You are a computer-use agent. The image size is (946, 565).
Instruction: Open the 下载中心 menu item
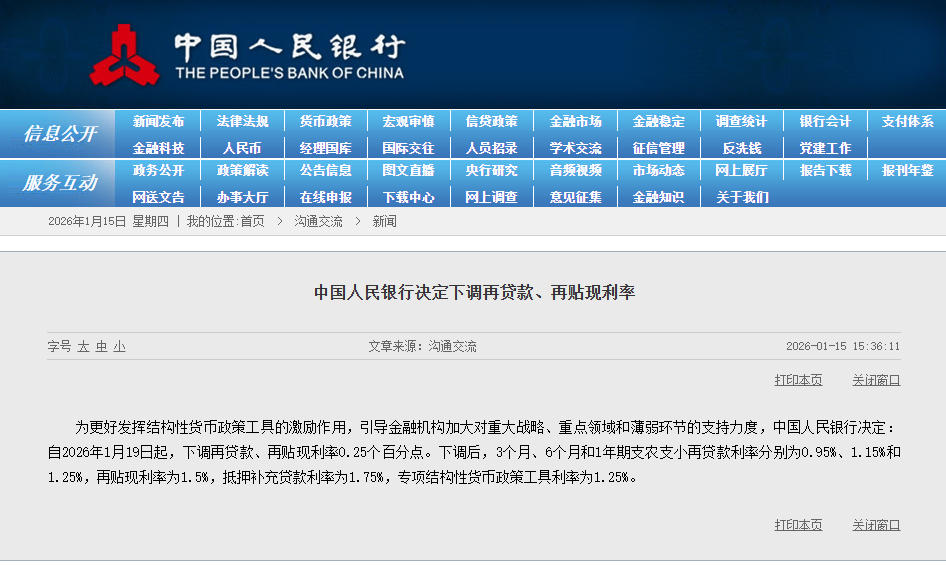[408, 197]
